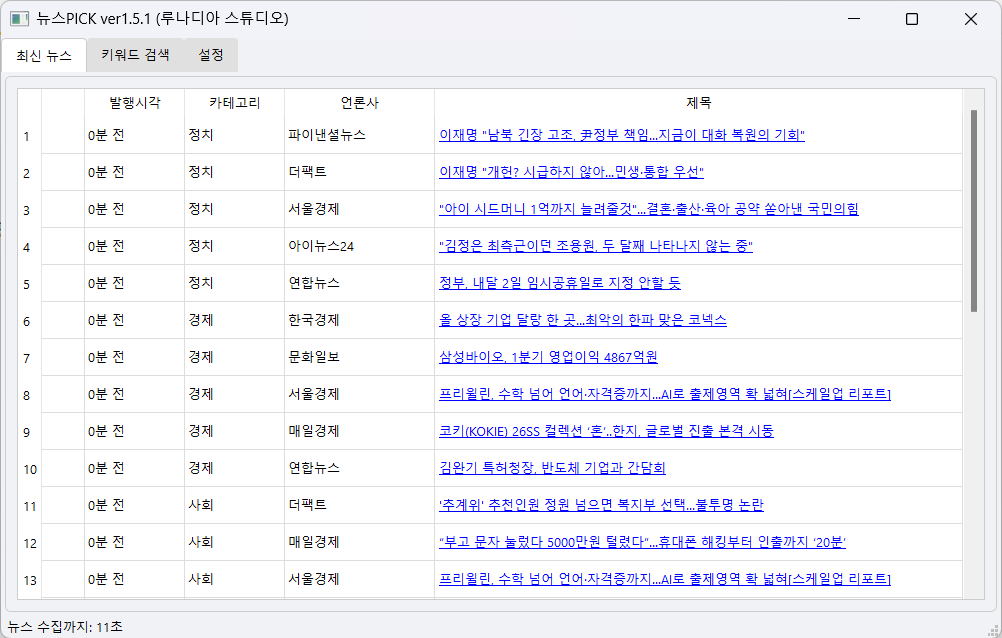
Task: Open the 이재명 남북 긴장 고조 headline
Action: click(x=621, y=135)
